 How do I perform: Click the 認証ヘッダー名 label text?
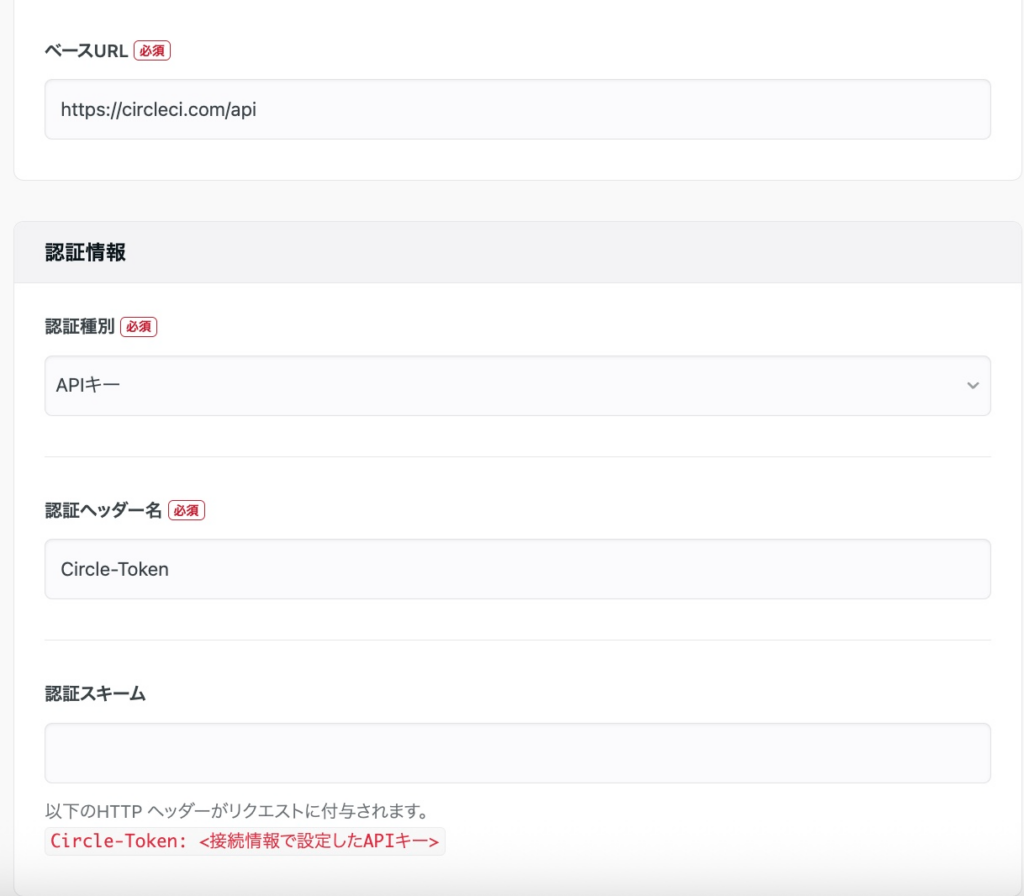pos(104,510)
